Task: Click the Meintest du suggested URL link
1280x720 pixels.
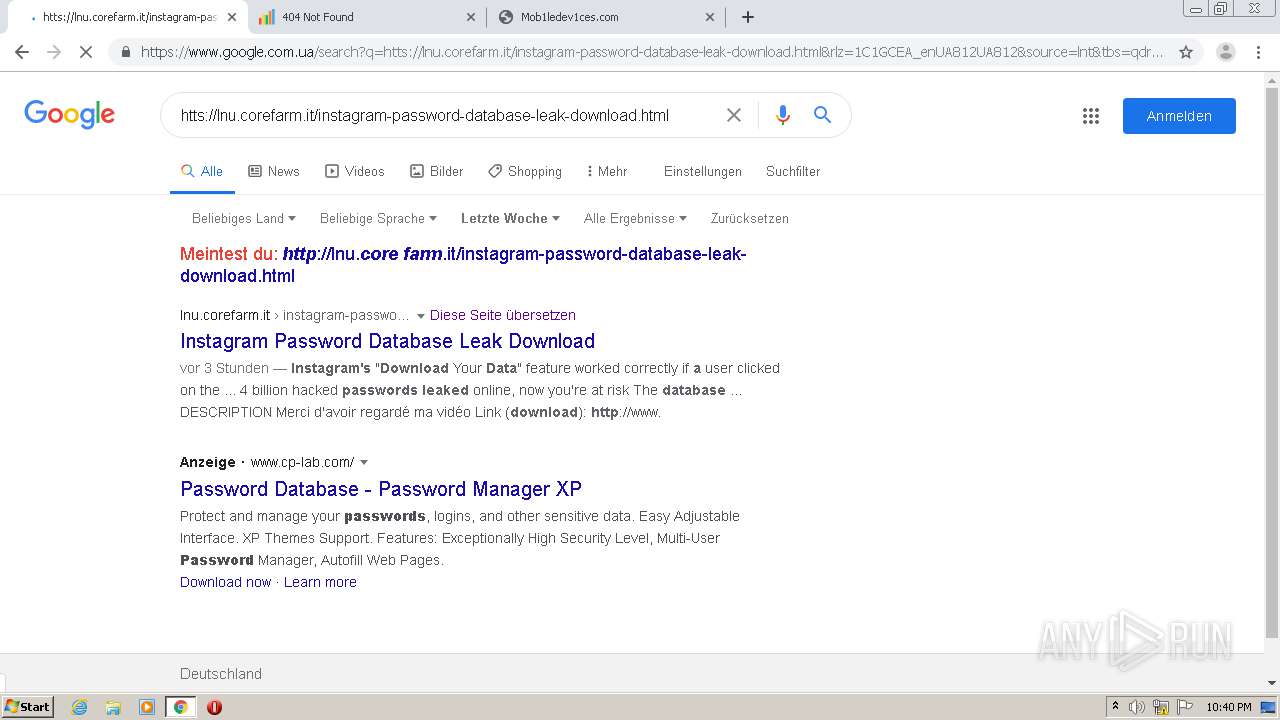Action: [463, 265]
